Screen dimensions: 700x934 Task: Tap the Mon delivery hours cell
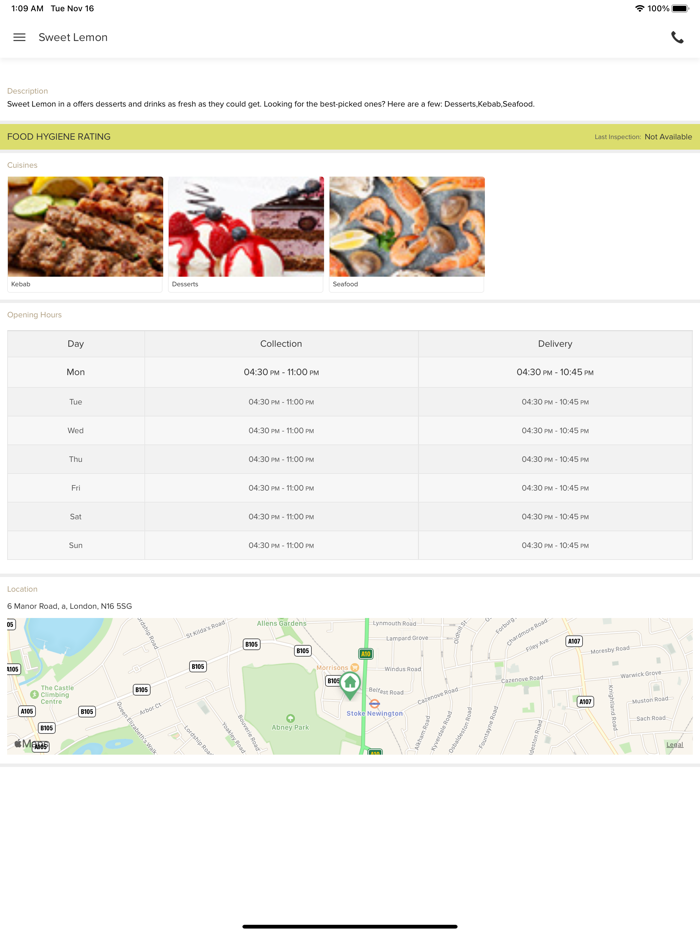click(555, 372)
